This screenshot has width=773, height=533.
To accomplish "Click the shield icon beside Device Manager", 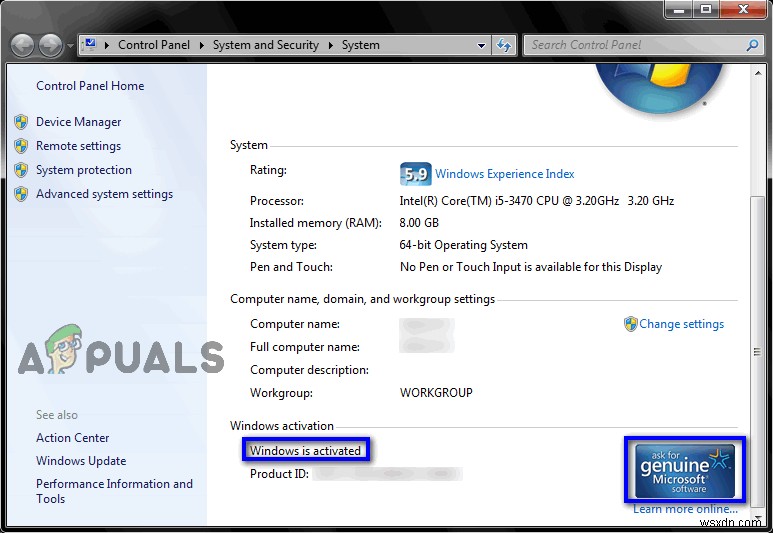I will click(21, 122).
